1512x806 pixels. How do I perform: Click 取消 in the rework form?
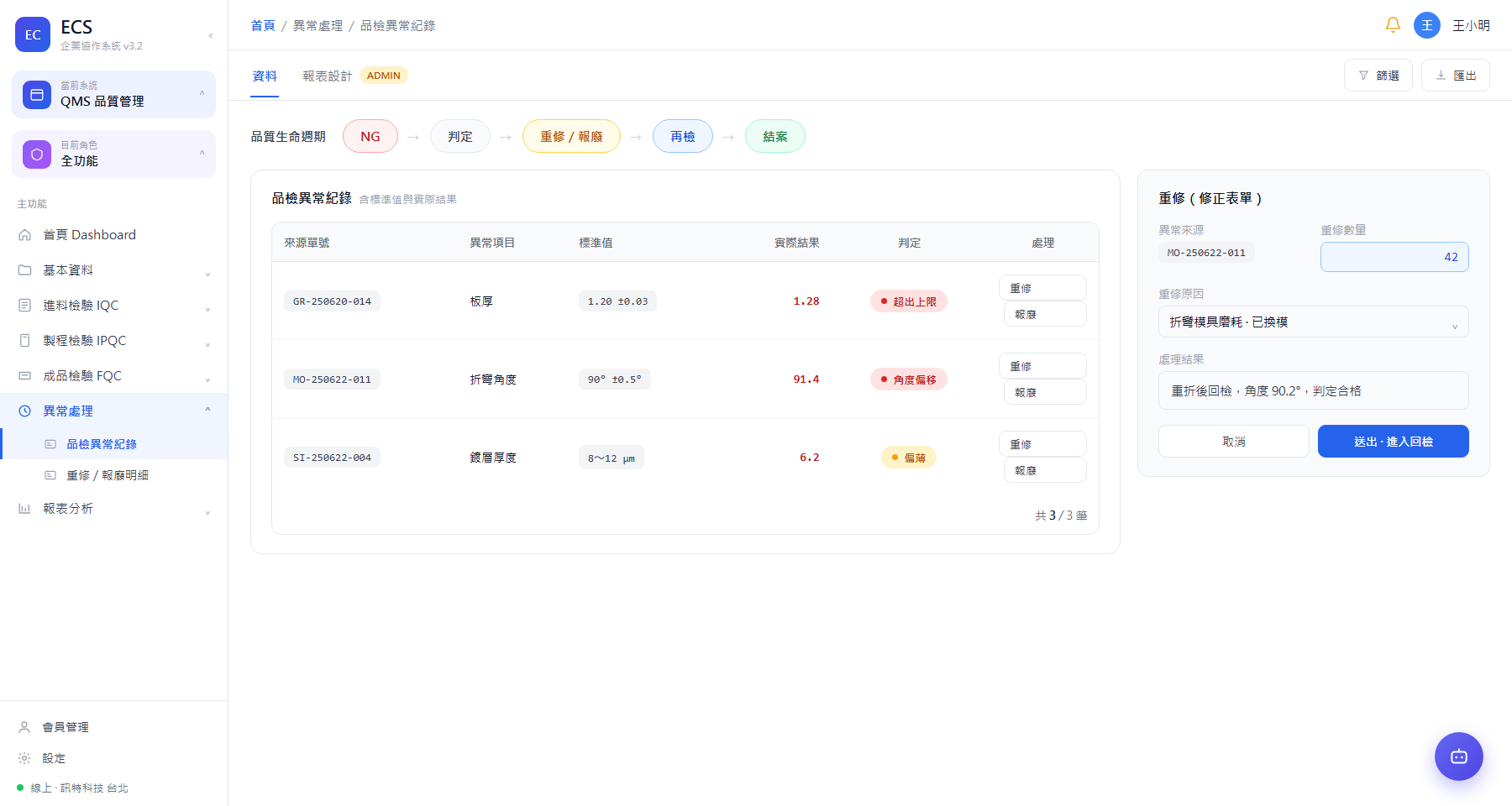[1234, 442]
